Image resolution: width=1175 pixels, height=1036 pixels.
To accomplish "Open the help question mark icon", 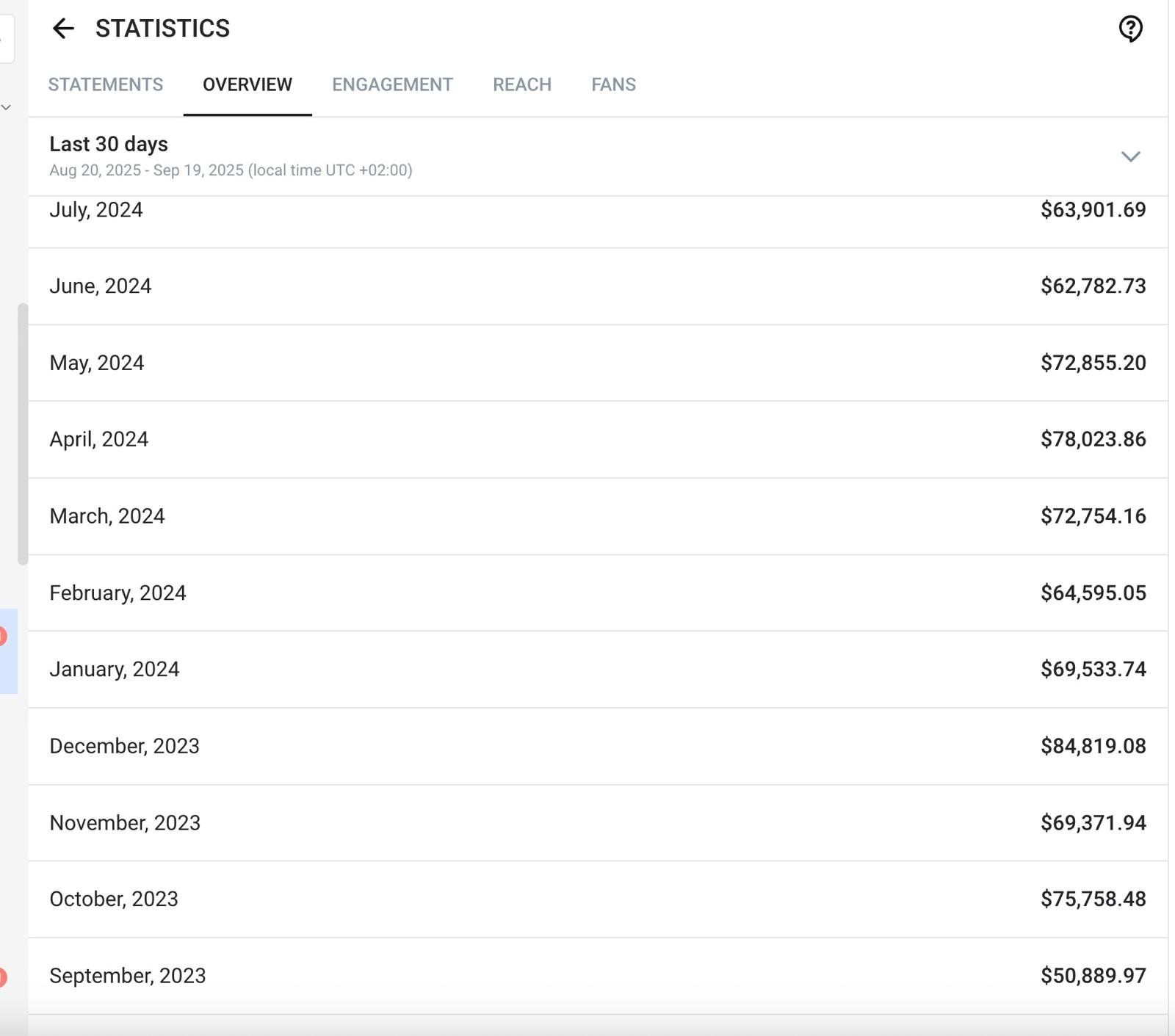I will [x=1130, y=29].
